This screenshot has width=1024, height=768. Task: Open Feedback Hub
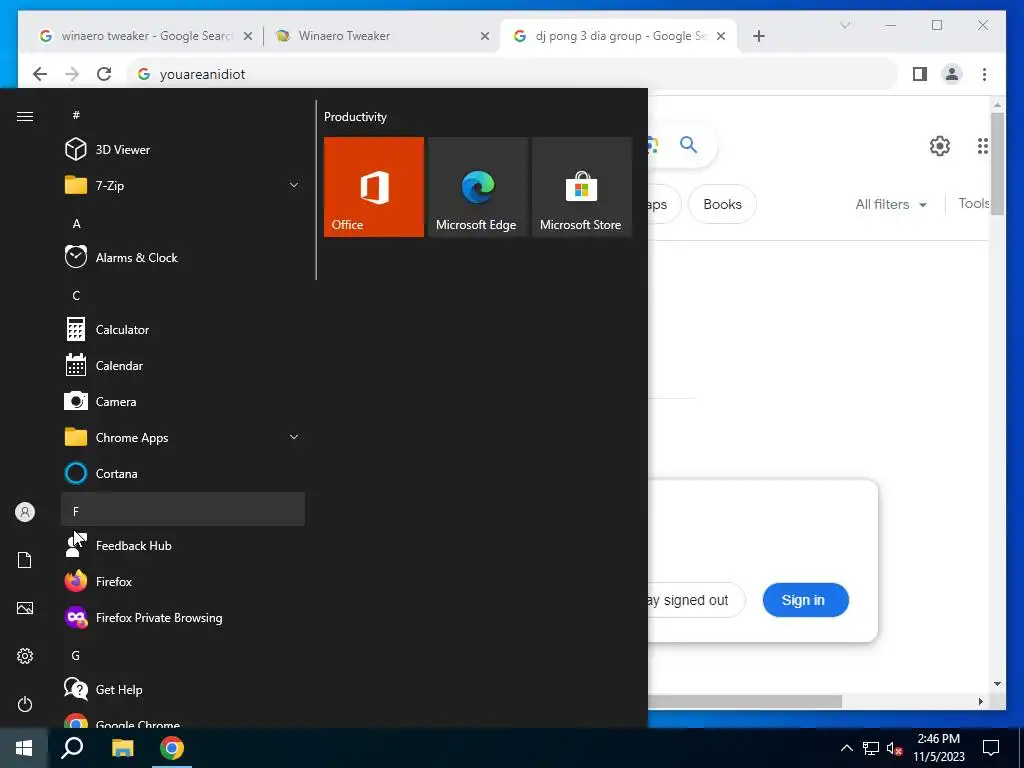[x=183, y=545]
